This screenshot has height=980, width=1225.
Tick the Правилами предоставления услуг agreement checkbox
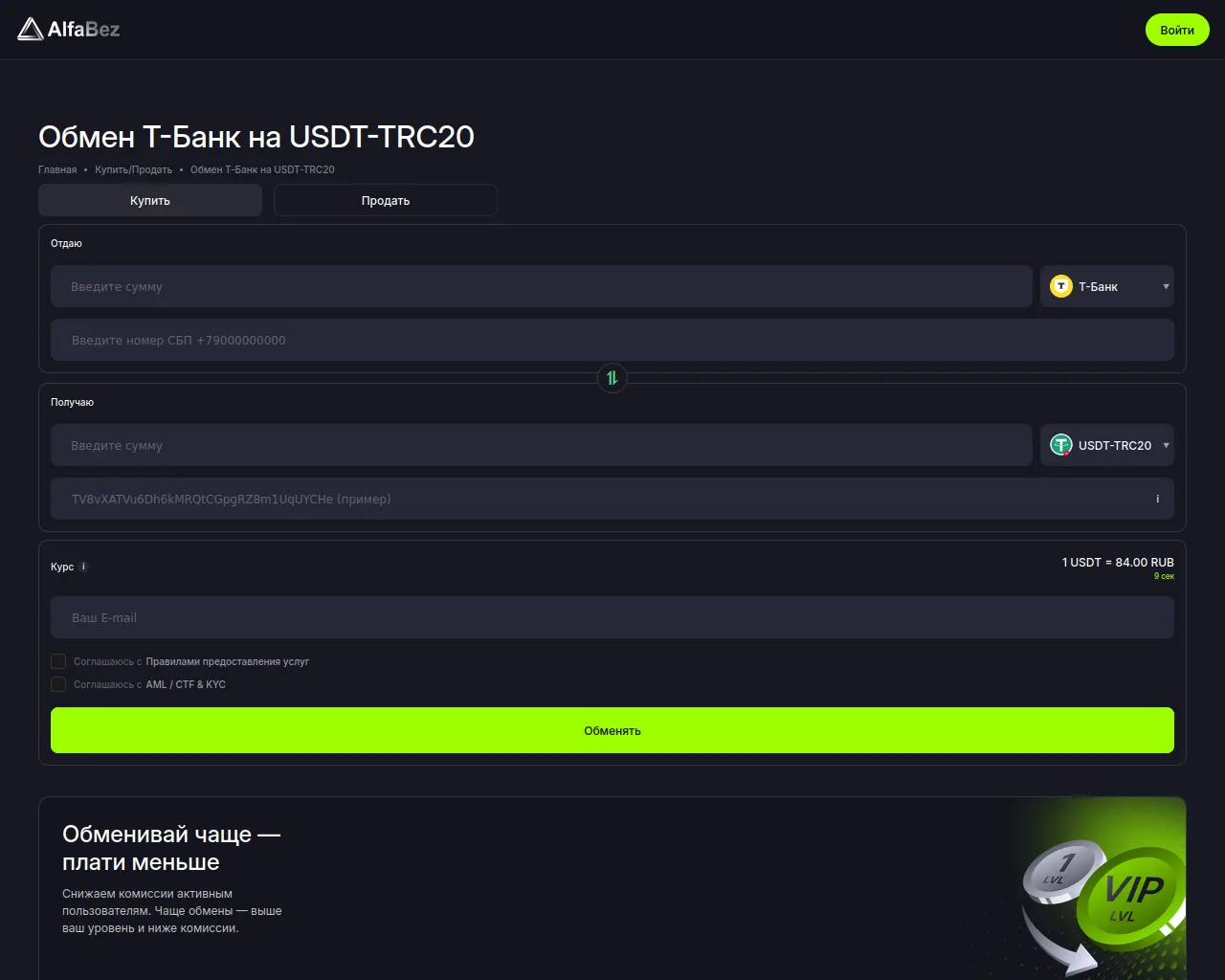click(58, 661)
